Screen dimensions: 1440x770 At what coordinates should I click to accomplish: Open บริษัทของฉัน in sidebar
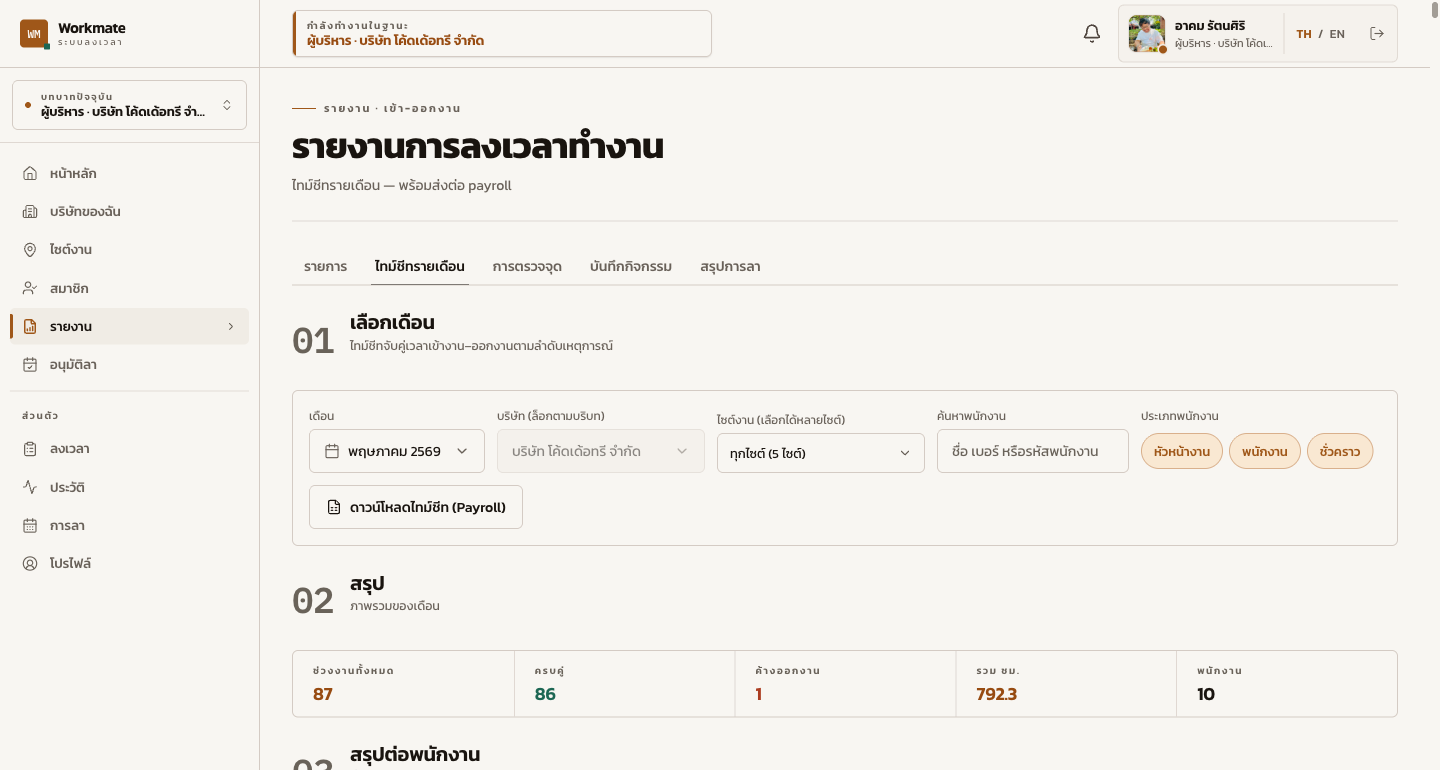130,212
